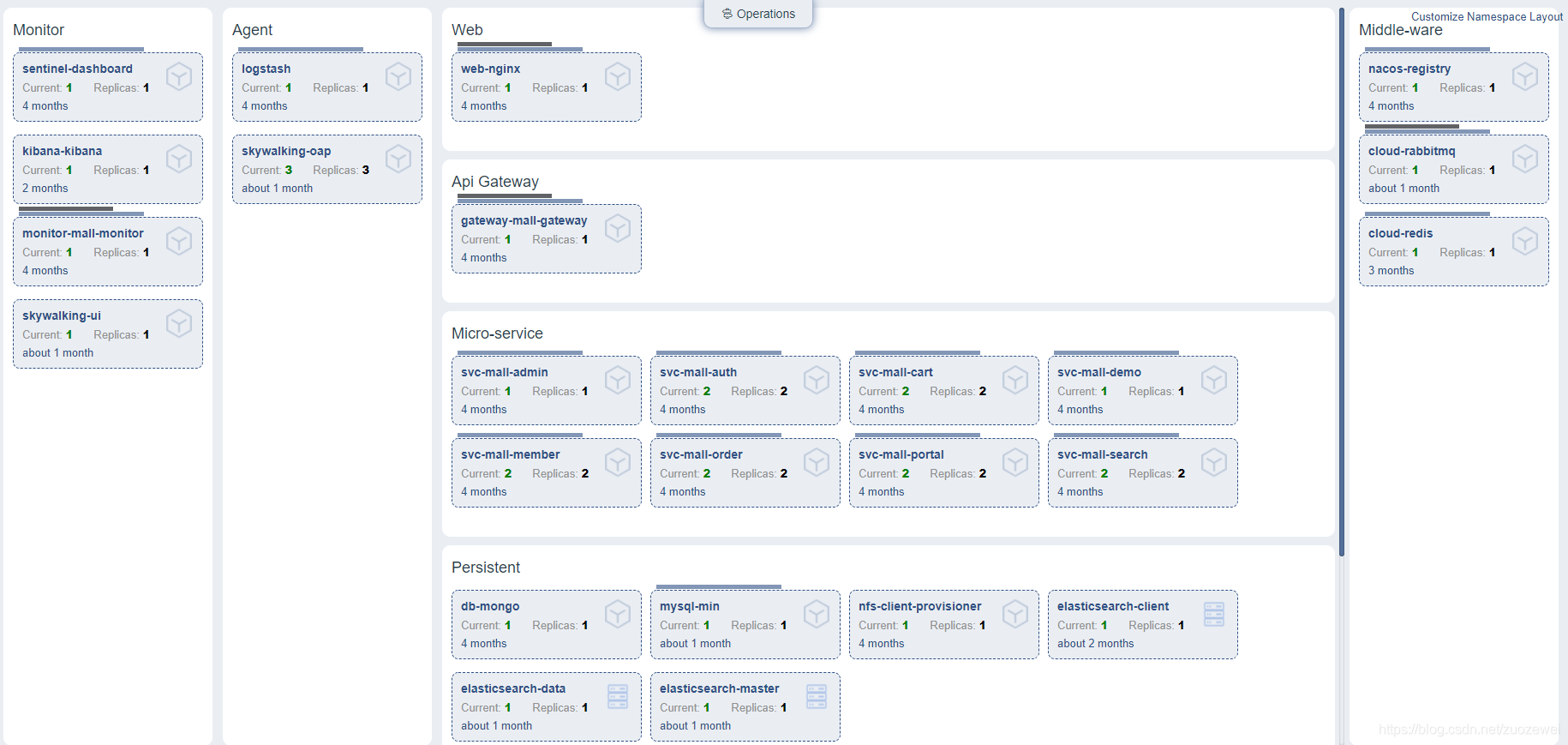Open the svc-mall-order workload name

pos(701,454)
